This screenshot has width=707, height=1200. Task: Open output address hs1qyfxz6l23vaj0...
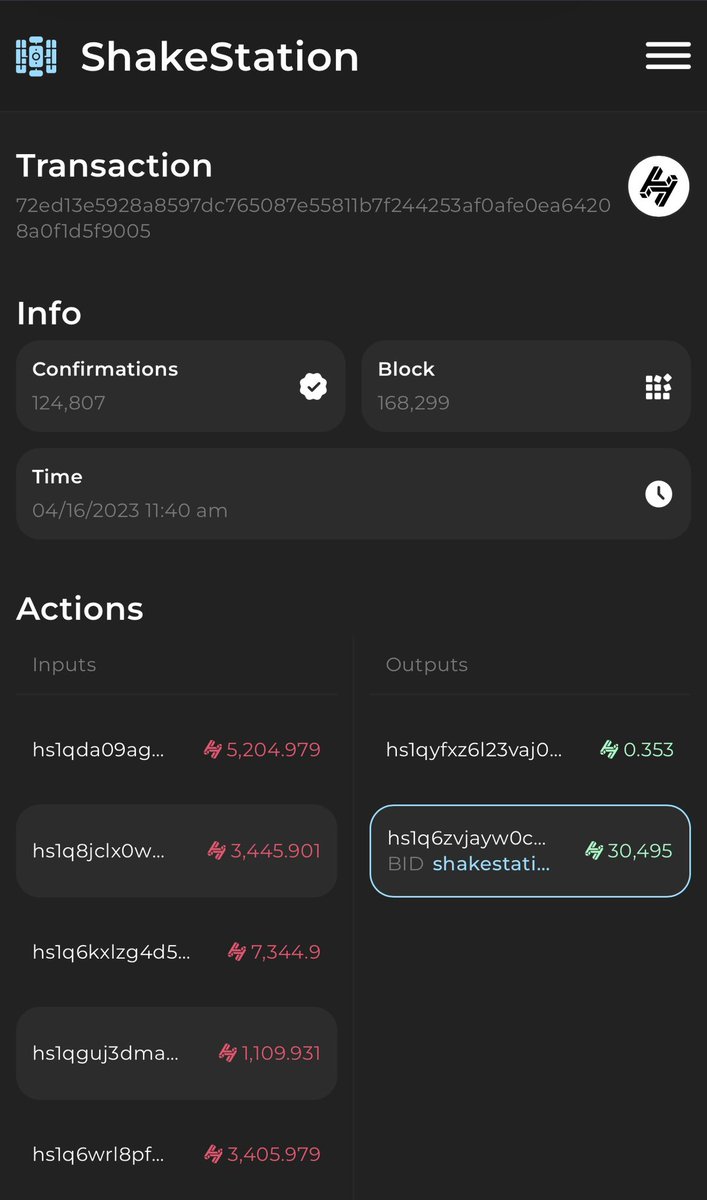pos(474,749)
